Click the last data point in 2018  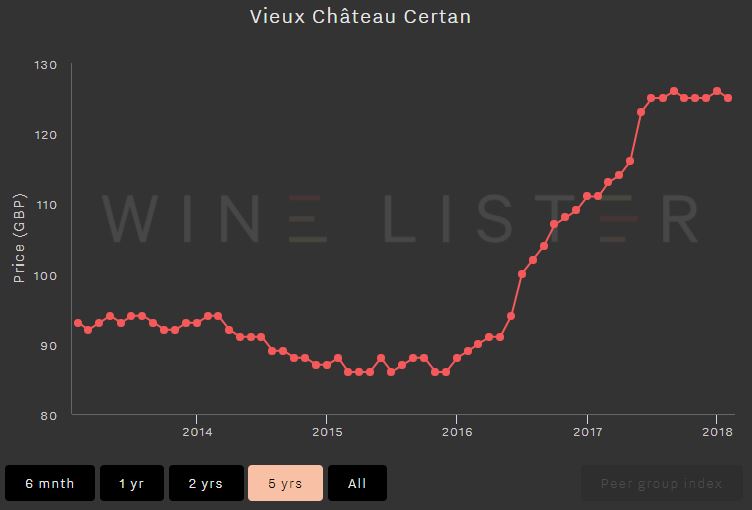(728, 98)
